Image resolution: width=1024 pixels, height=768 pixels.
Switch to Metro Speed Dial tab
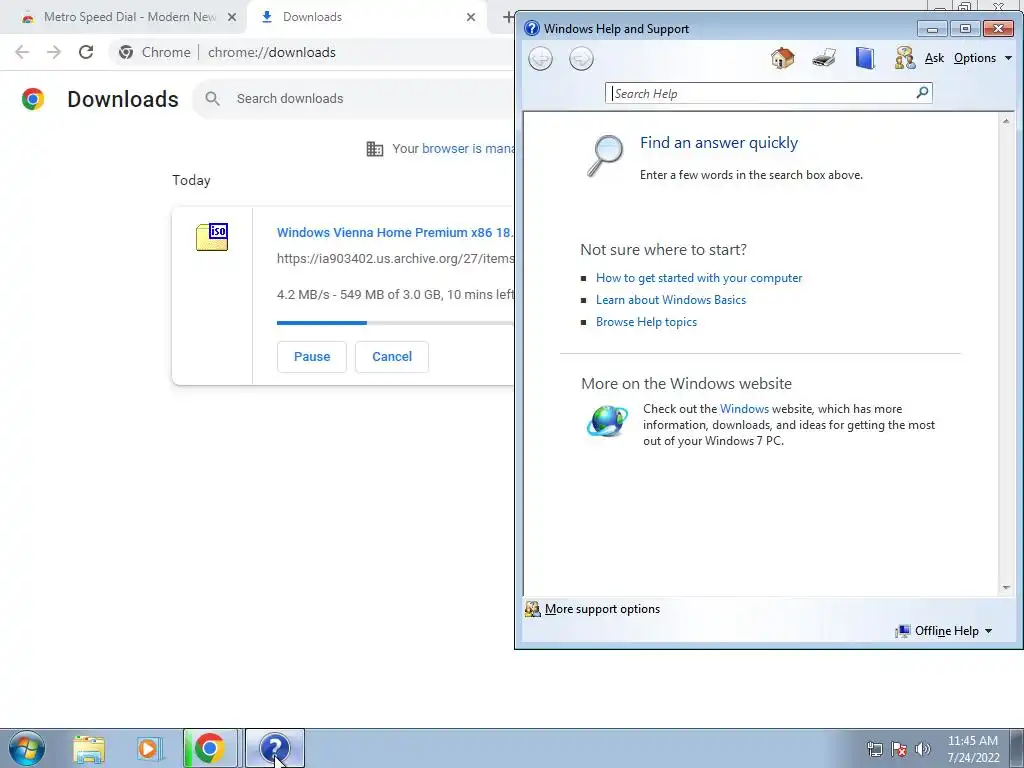[x=129, y=17]
